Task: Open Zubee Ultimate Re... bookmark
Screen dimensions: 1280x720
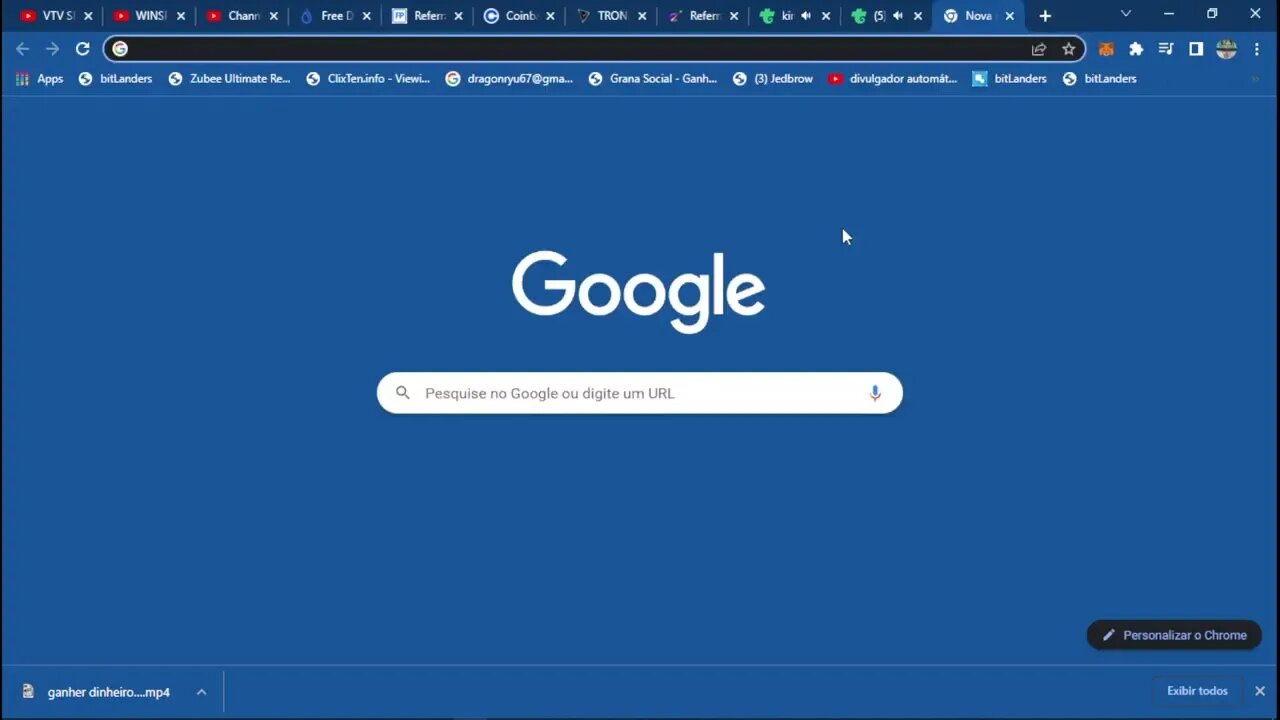Action: pos(229,79)
